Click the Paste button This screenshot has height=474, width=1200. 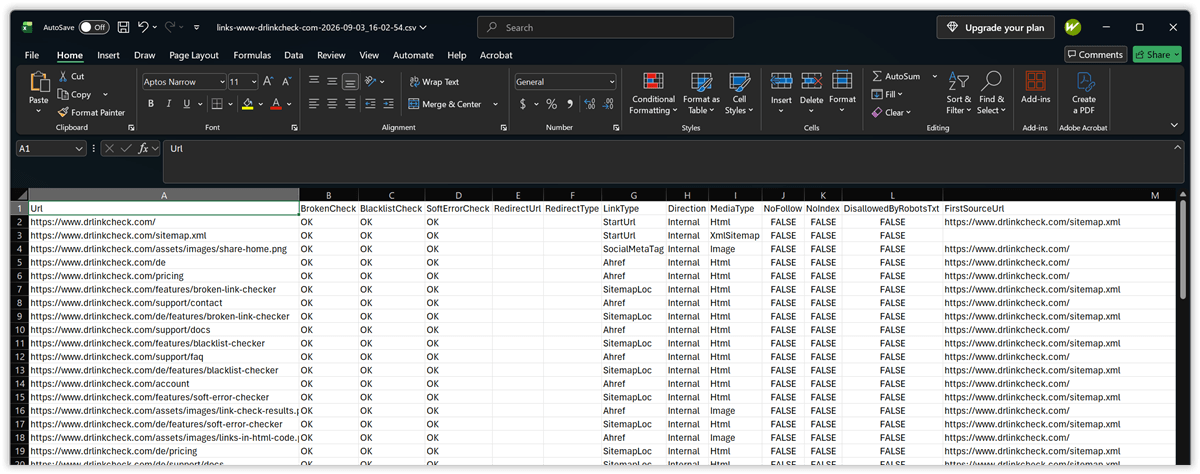pyautogui.click(x=39, y=92)
